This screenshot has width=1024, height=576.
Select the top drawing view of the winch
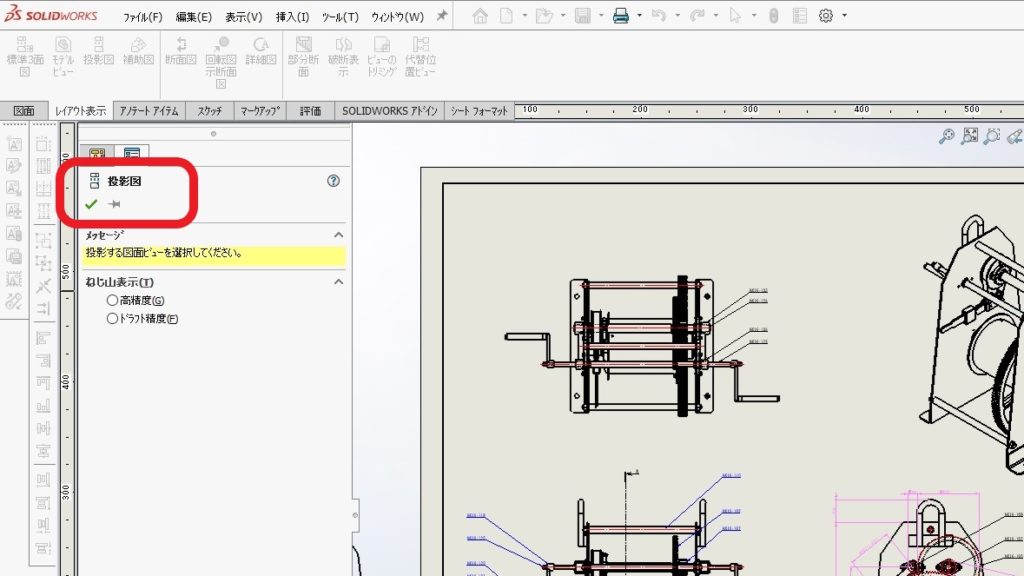point(640,345)
